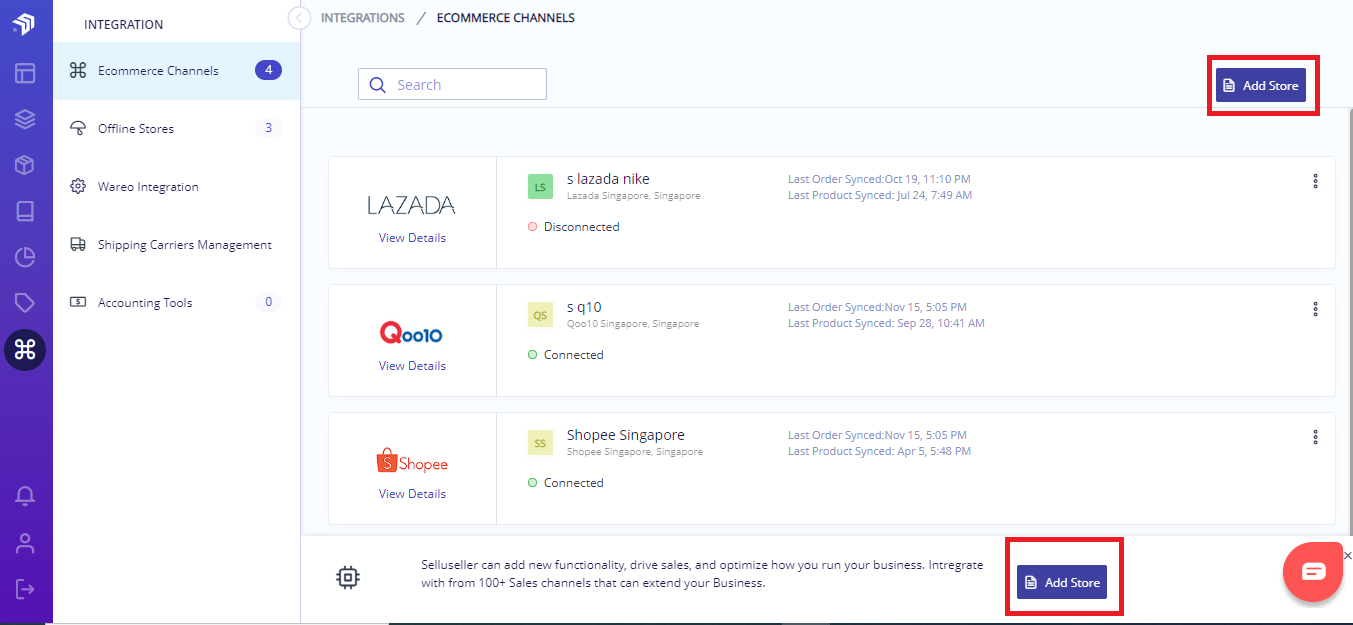Open the box package icon in sidebar

pyautogui.click(x=25, y=165)
